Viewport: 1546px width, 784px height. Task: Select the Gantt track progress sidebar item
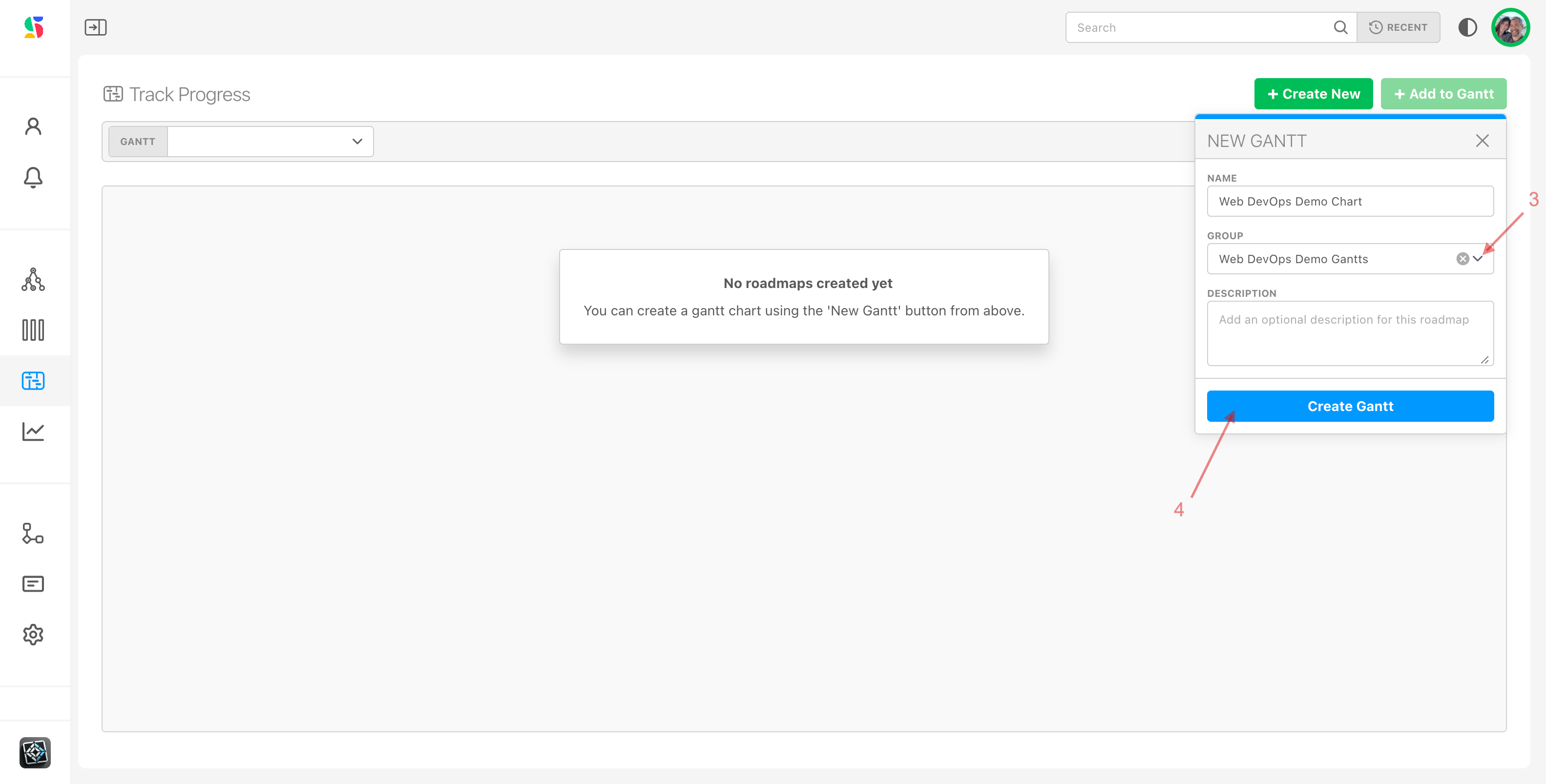33,381
